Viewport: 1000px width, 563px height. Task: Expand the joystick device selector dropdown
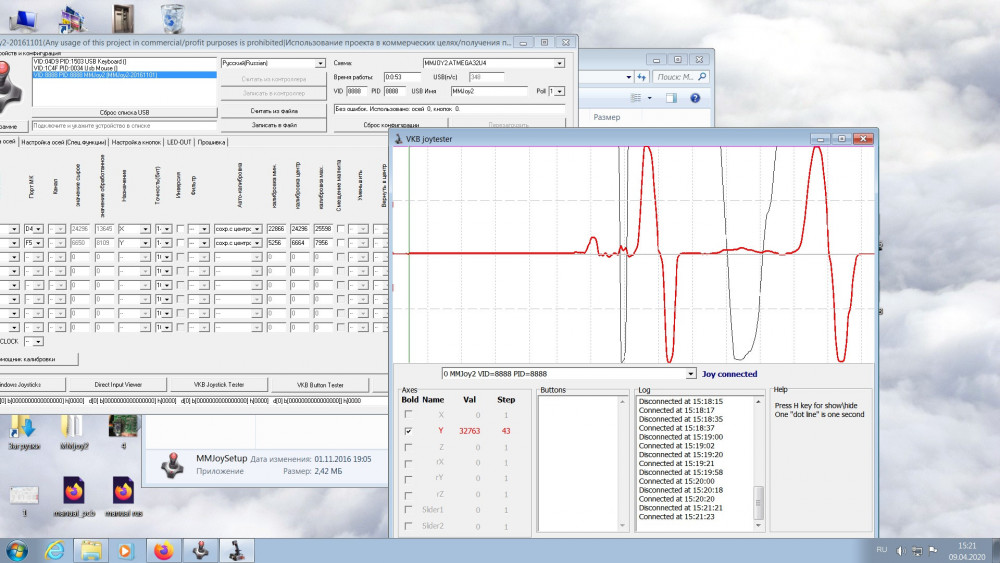pos(691,374)
